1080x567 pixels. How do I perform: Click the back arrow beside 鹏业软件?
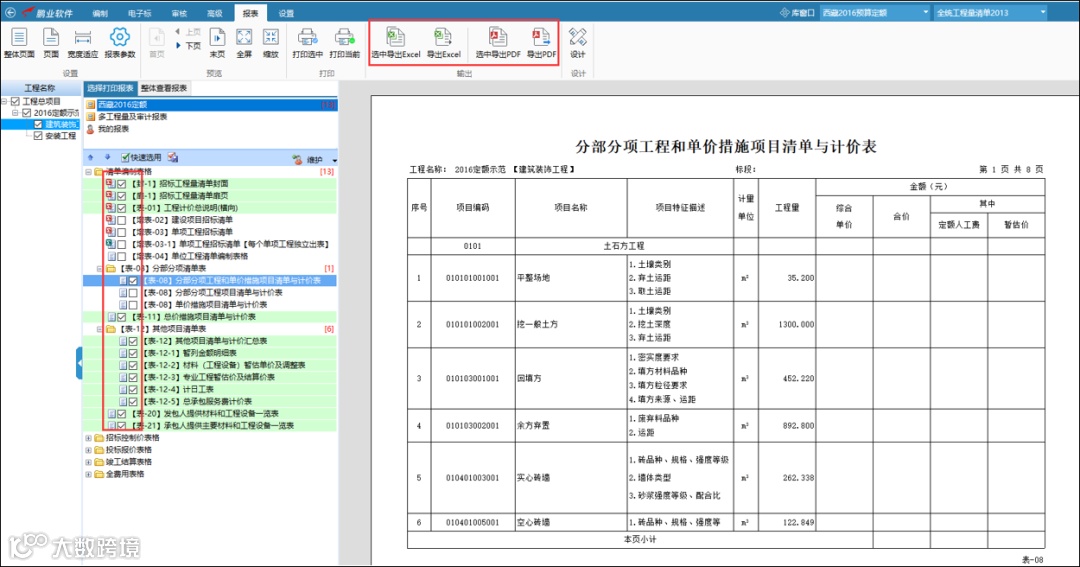point(10,12)
